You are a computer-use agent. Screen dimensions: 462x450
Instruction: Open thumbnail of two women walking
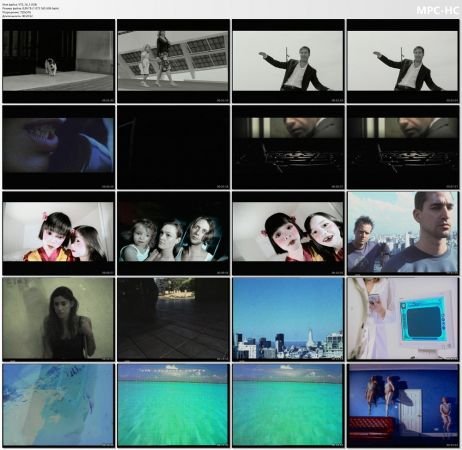click(x=173, y=61)
